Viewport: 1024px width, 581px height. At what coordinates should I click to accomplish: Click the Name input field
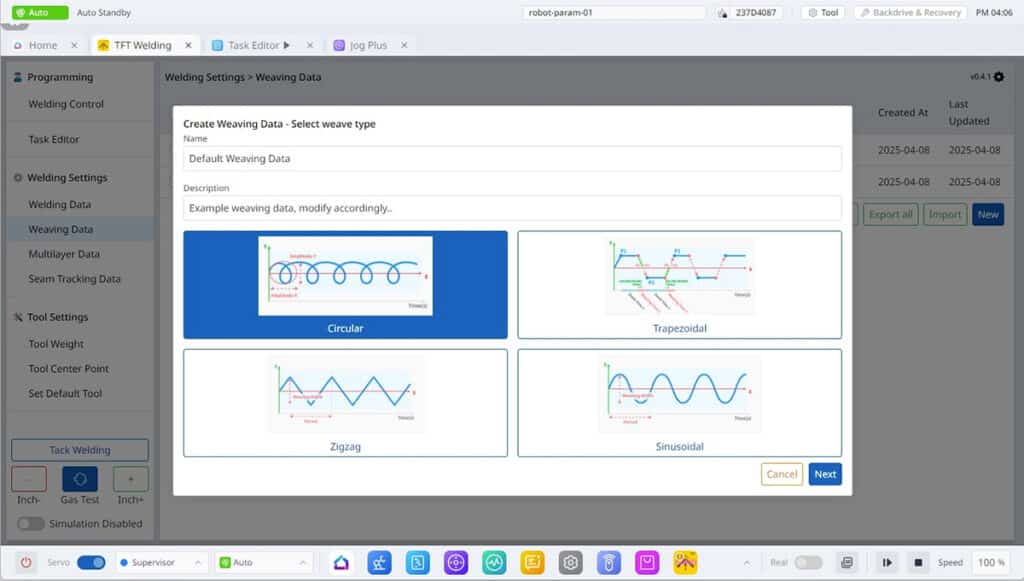[x=512, y=159]
